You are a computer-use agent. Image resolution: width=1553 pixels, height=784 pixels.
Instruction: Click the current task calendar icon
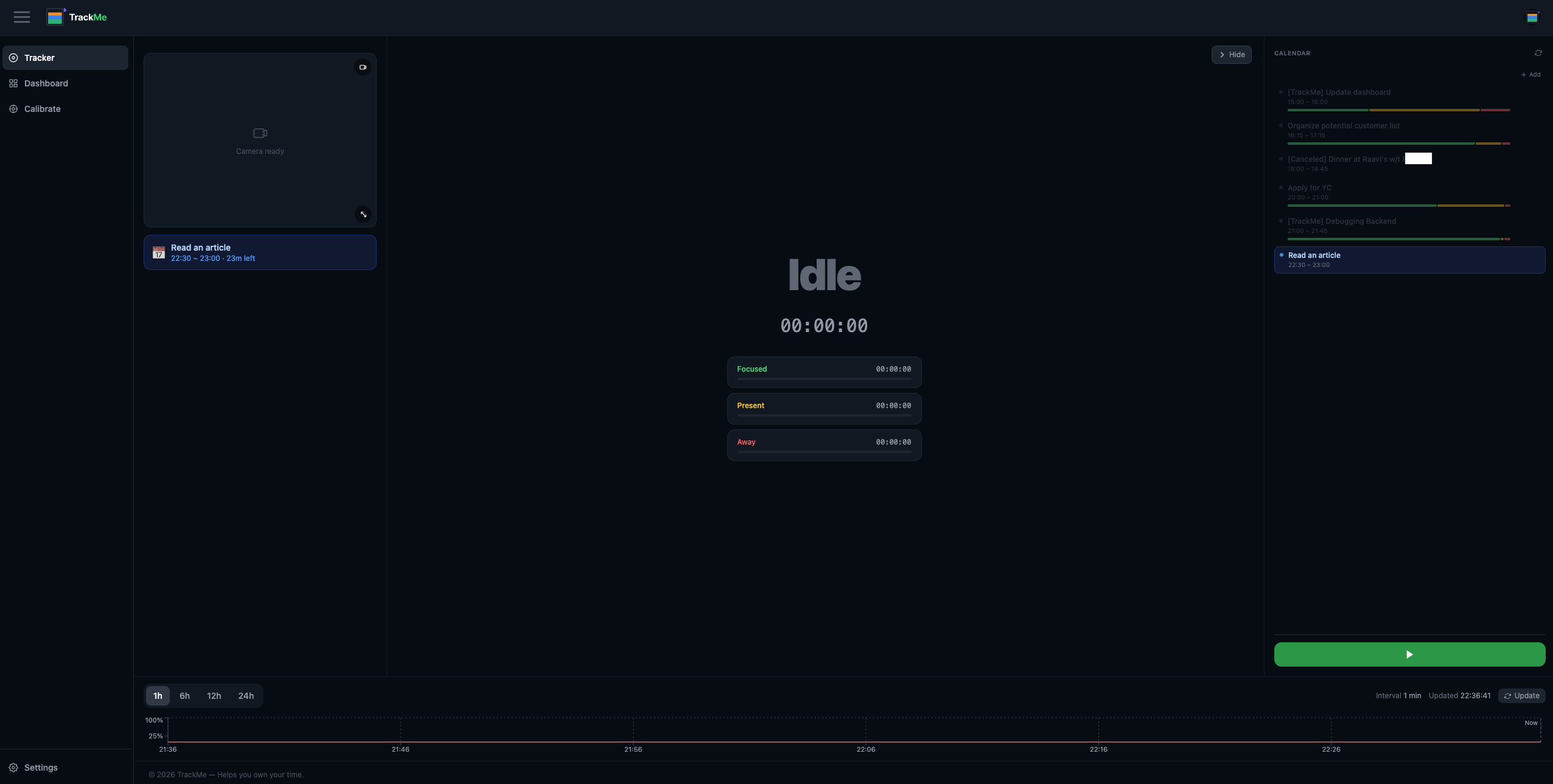[159, 252]
